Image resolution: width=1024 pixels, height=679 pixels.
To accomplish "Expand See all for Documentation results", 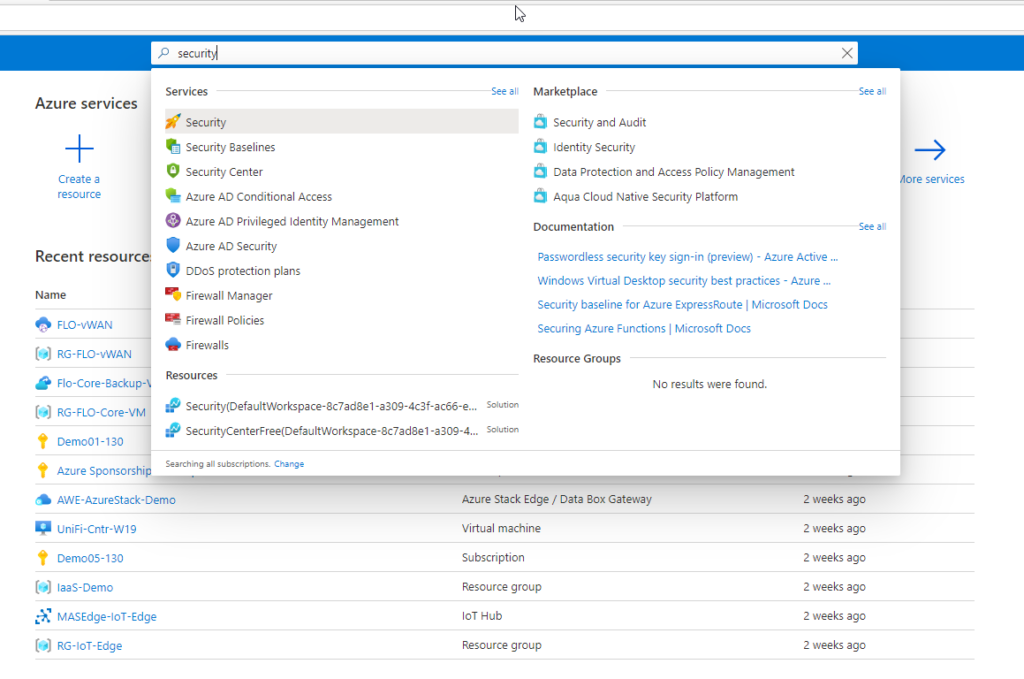I will [x=872, y=227].
